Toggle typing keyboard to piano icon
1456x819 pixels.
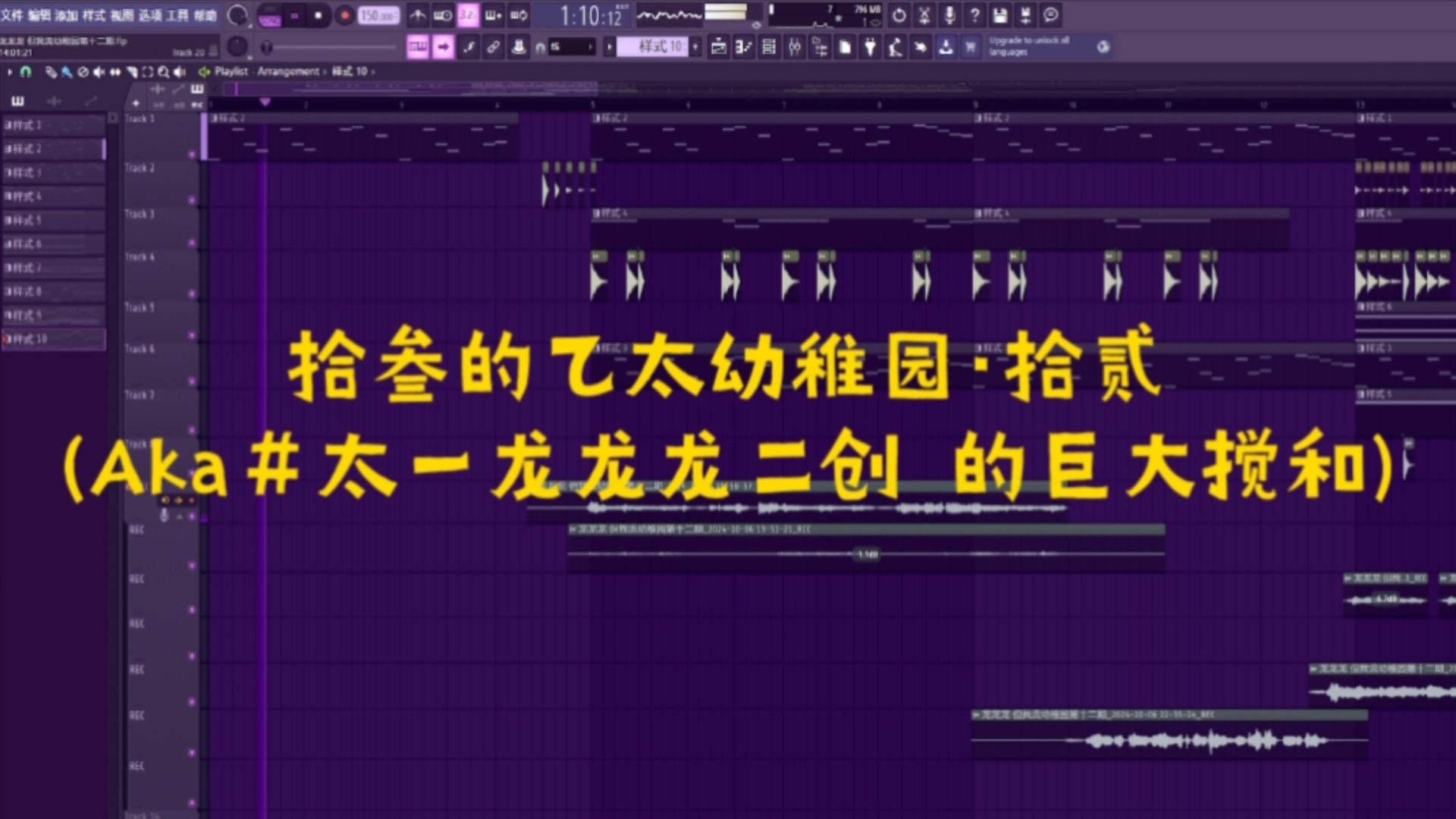click(x=418, y=47)
